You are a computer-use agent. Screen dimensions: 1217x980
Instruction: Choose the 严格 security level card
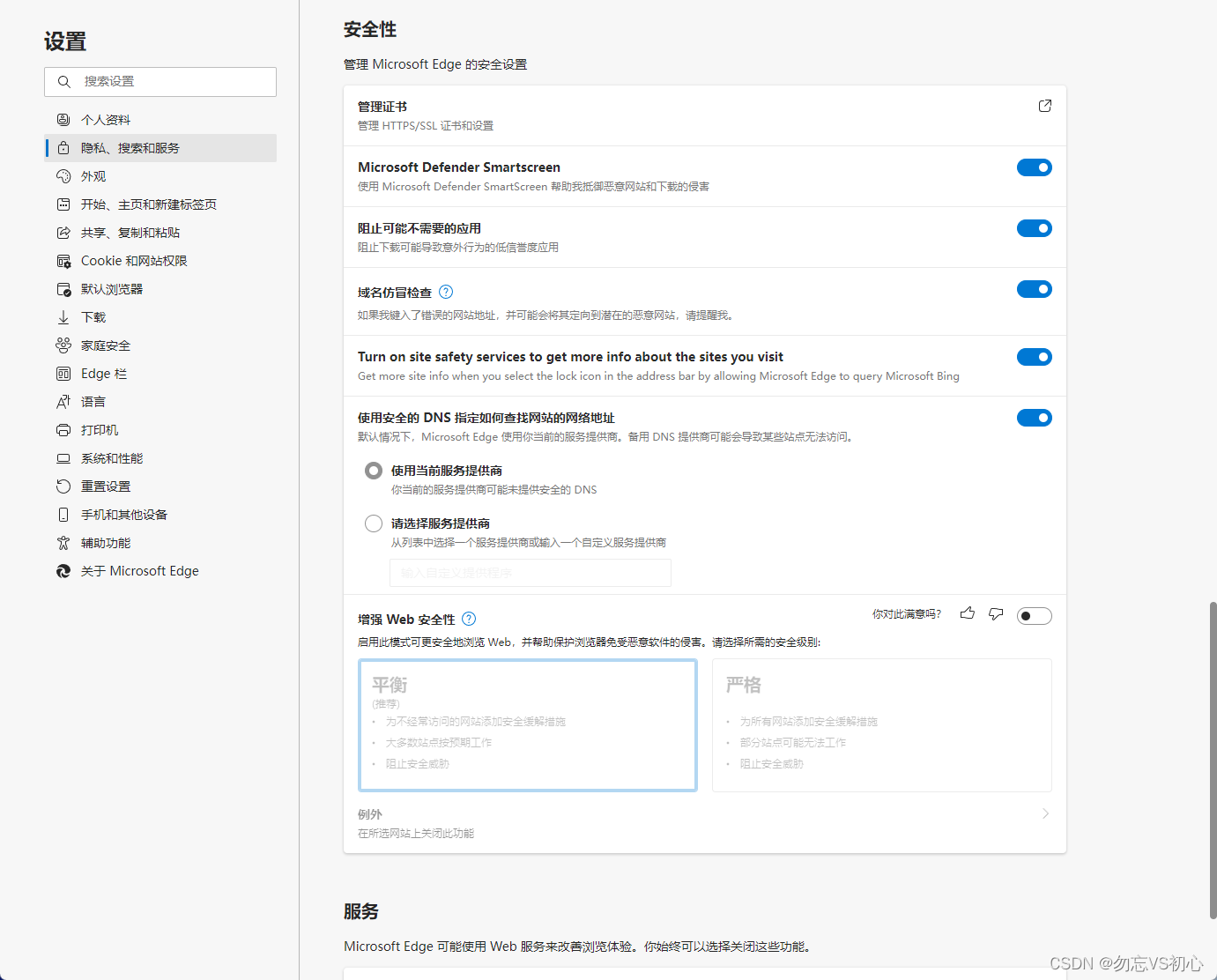coord(881,725)
